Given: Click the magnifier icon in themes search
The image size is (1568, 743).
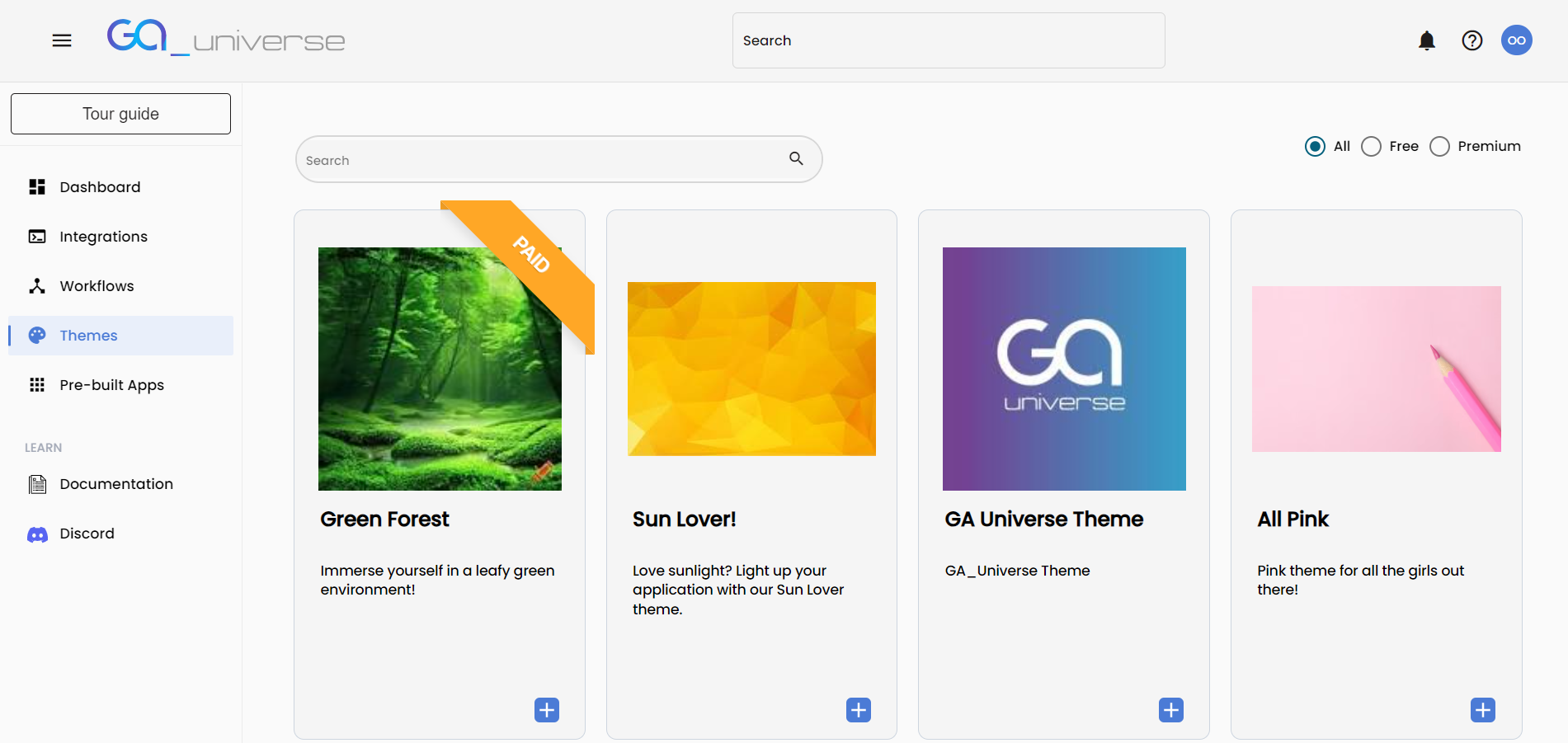Looking at the screenshot, I should (796, 158).
